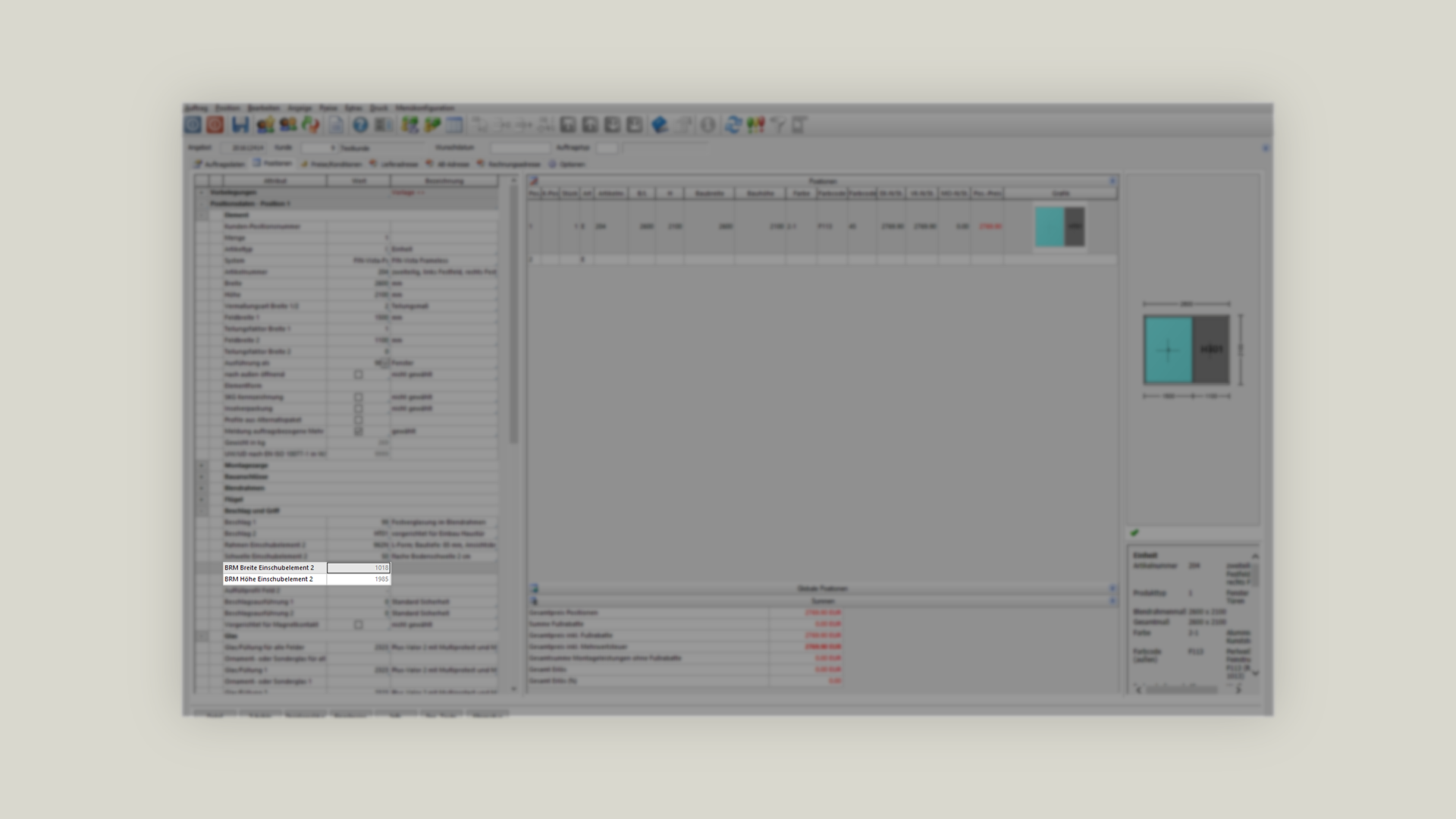Click the teal window thumbnail in the positions table
Screen dimensions: 1456x819
(x=1060, y=226)
